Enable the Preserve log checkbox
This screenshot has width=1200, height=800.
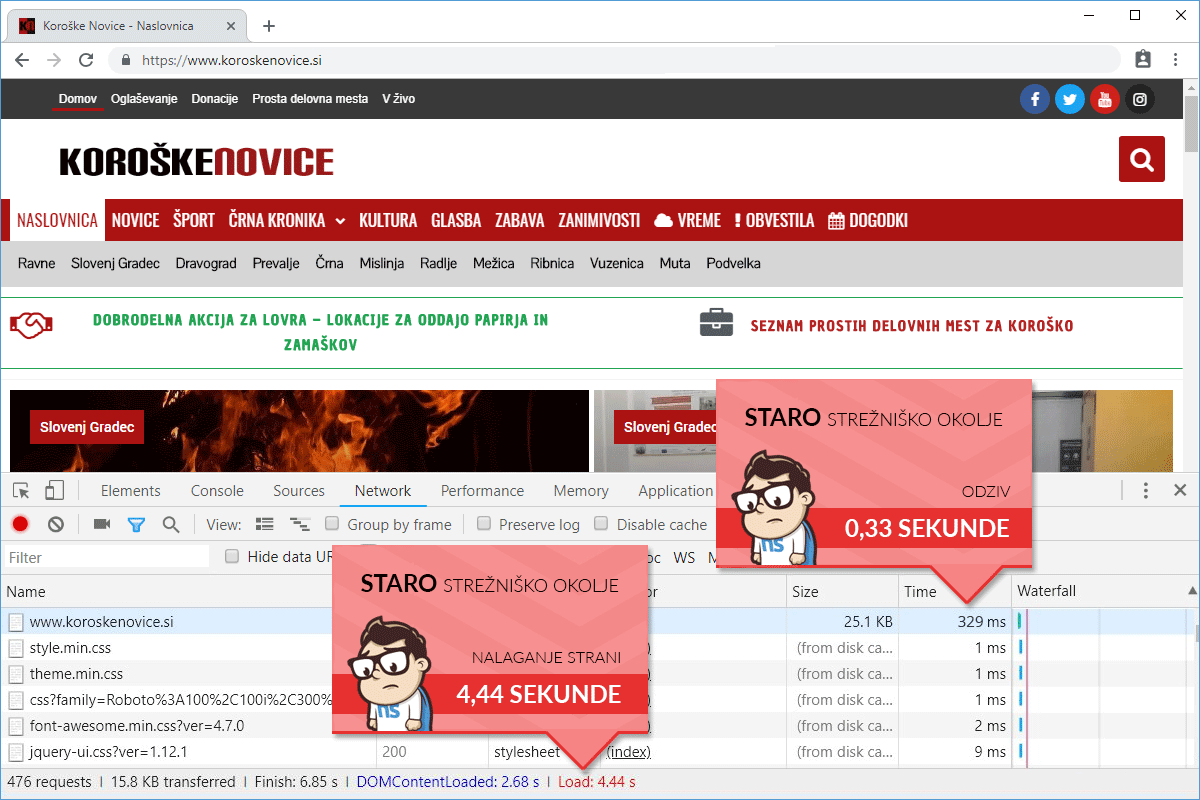point(484,524)
